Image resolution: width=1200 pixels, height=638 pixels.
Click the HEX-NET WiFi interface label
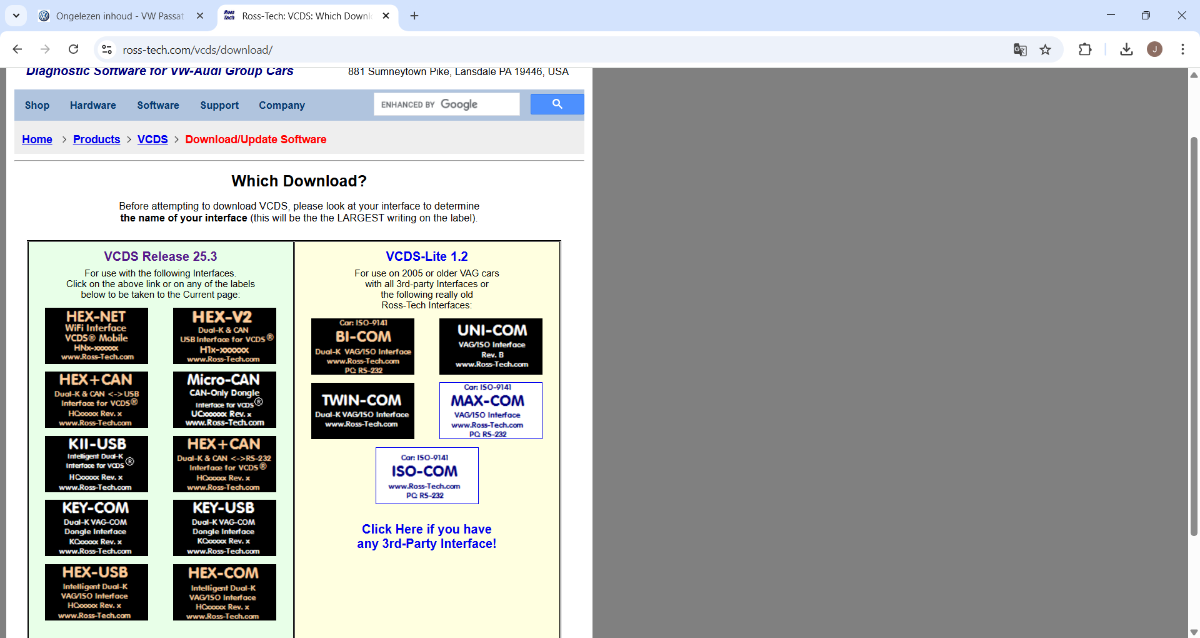[96, 336]
